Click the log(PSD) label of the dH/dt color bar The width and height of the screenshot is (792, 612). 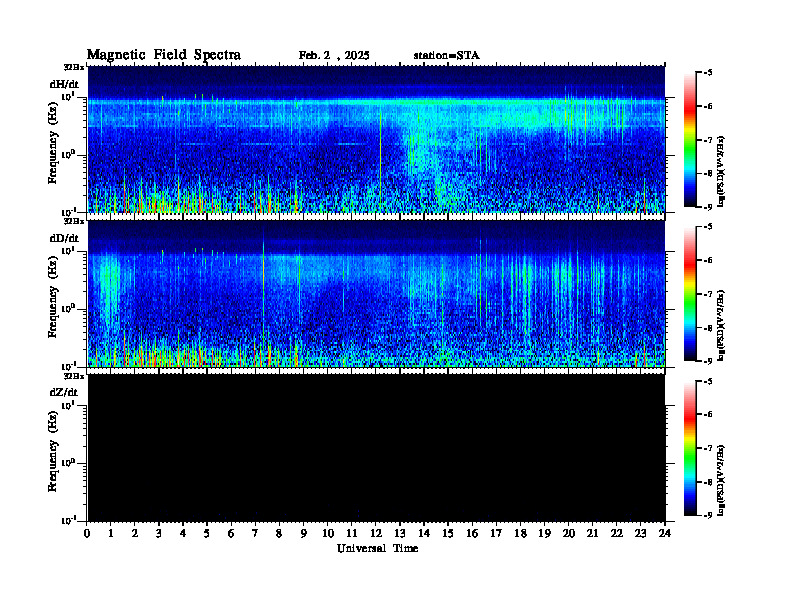[722, 170]
